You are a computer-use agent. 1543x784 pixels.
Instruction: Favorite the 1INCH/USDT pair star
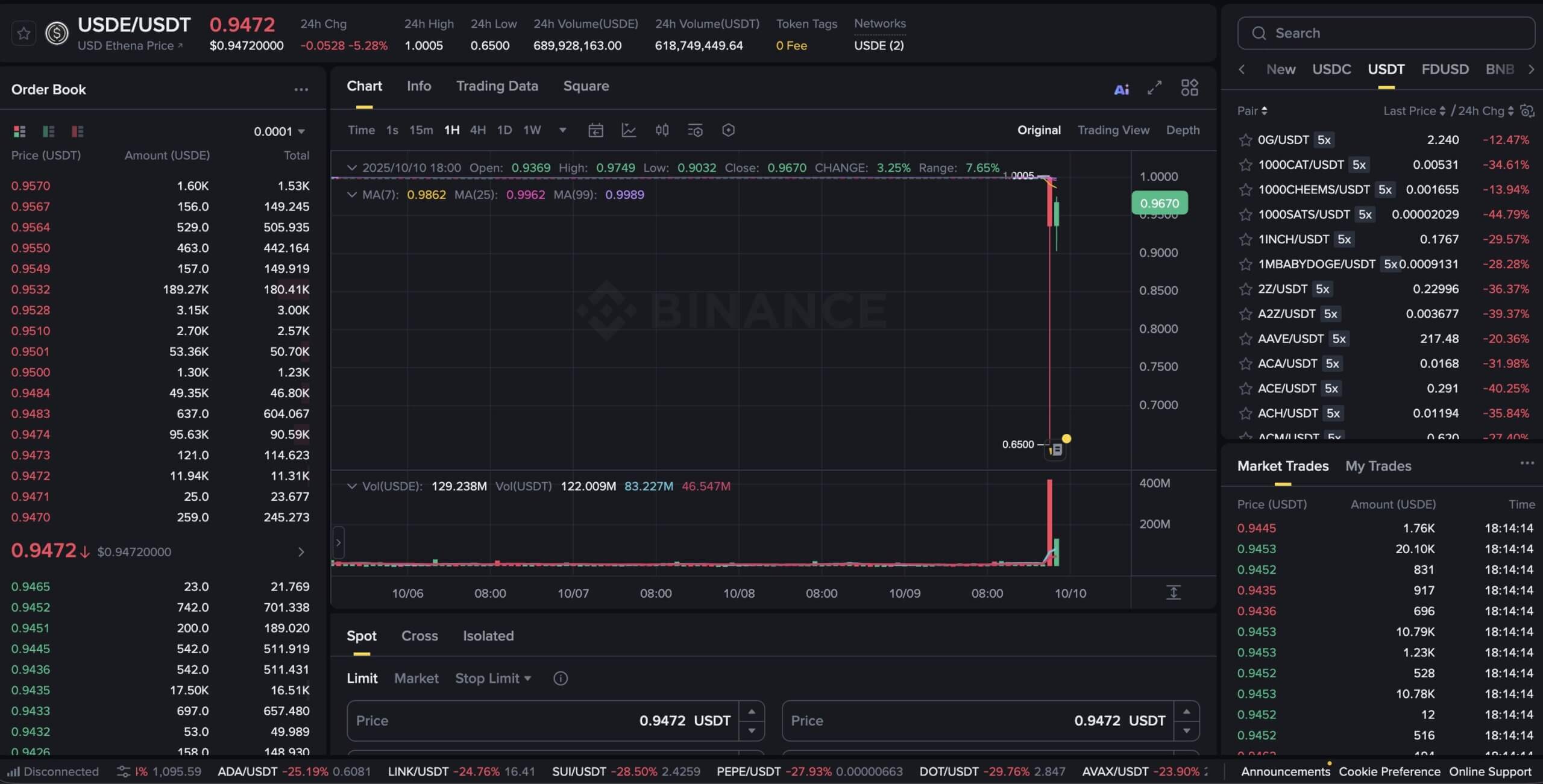[1246, 239]
